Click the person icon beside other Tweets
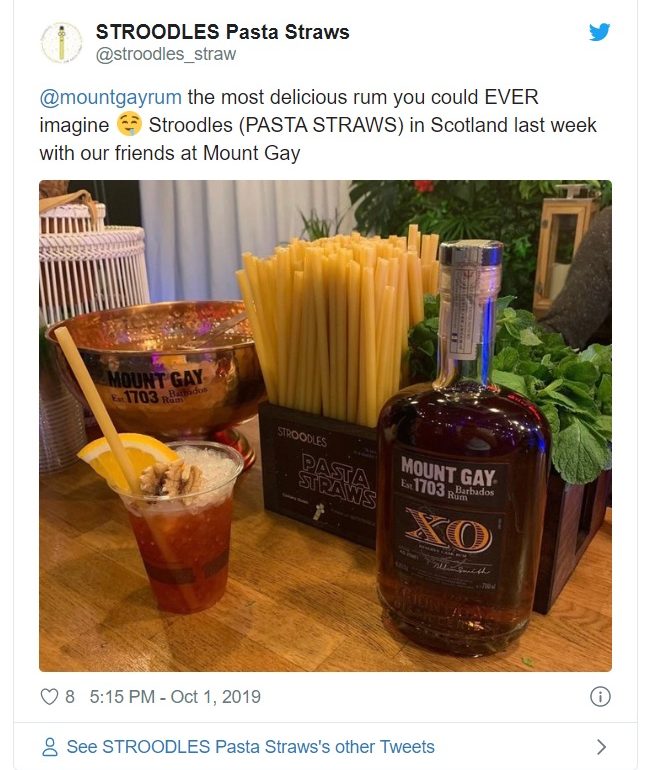This screenshot has width=656, height=770. click(x=50, y=747)
